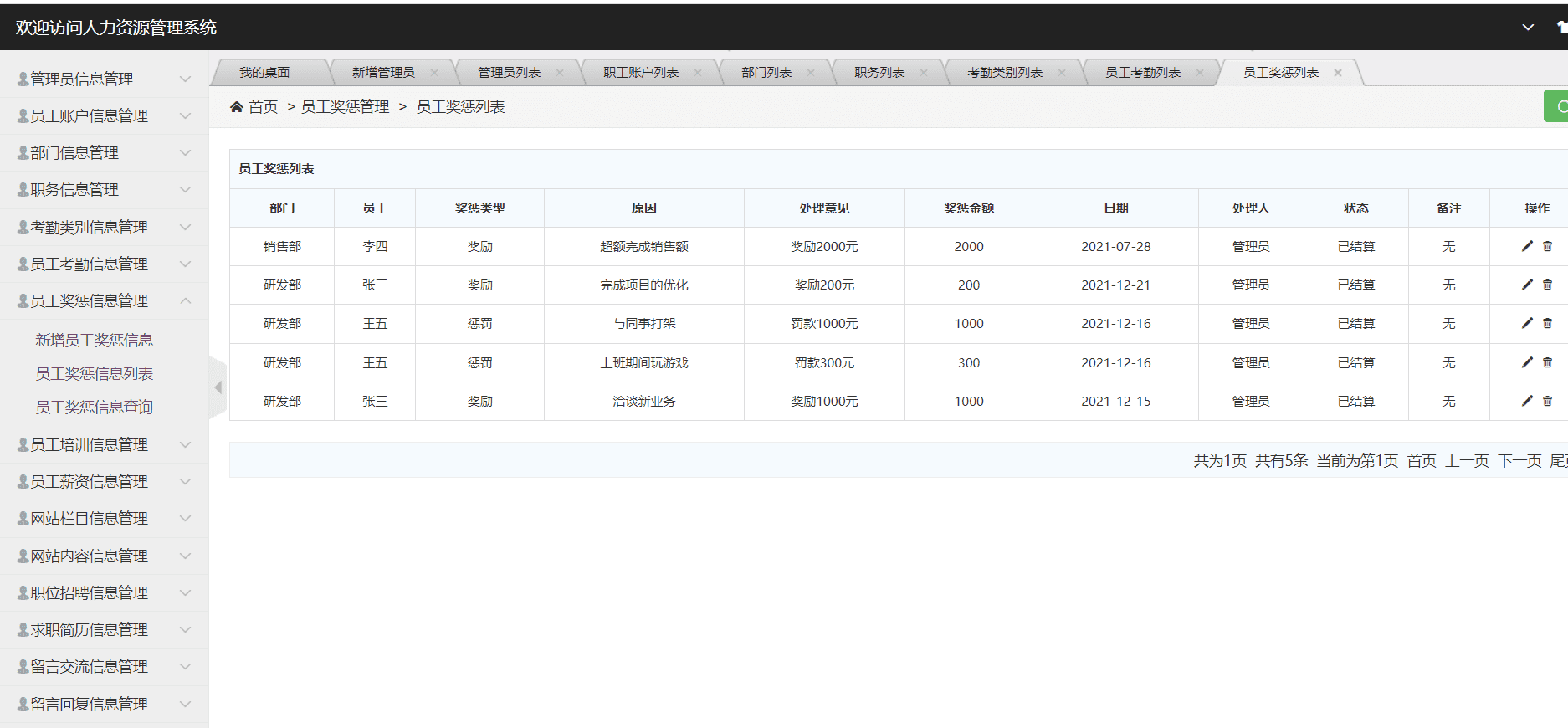
Task: Open the top-right header dropdown chevron
Action: pos(1528,27)
